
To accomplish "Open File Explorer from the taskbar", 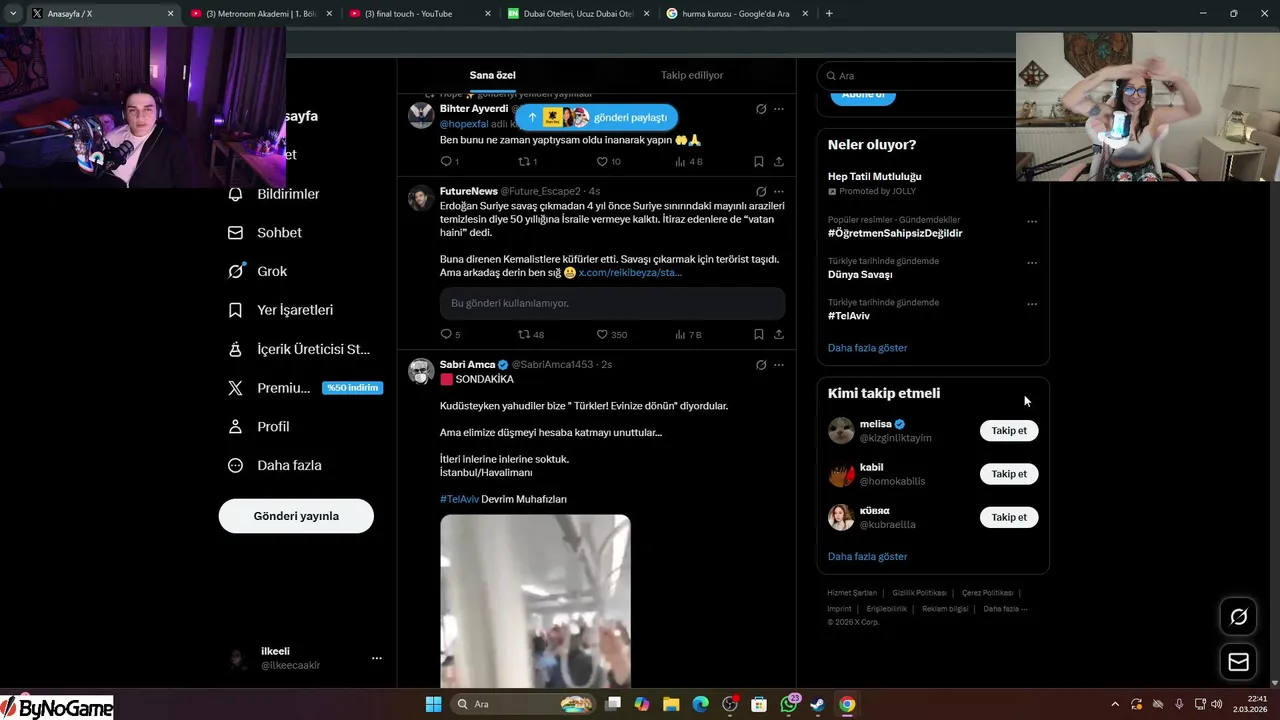I will pyautogui.click(x=671, y=704).
